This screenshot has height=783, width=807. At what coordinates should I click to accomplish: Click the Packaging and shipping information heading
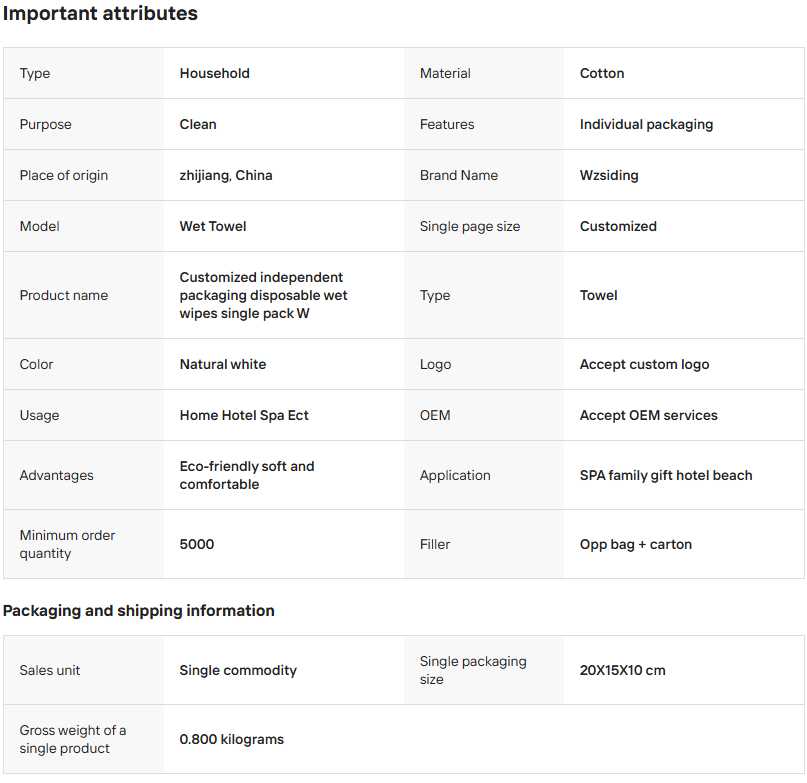click(138, 611)
